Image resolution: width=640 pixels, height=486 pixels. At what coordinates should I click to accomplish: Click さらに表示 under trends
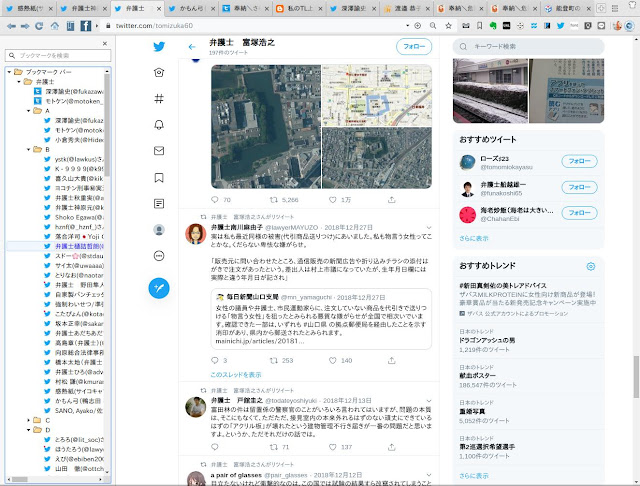(x=473, y=476)
